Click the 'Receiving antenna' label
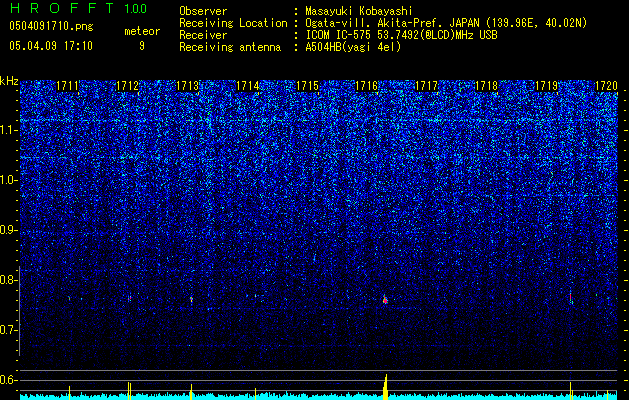Image resolution: width=629 pixels, height=400 pixels. point(230,48)
